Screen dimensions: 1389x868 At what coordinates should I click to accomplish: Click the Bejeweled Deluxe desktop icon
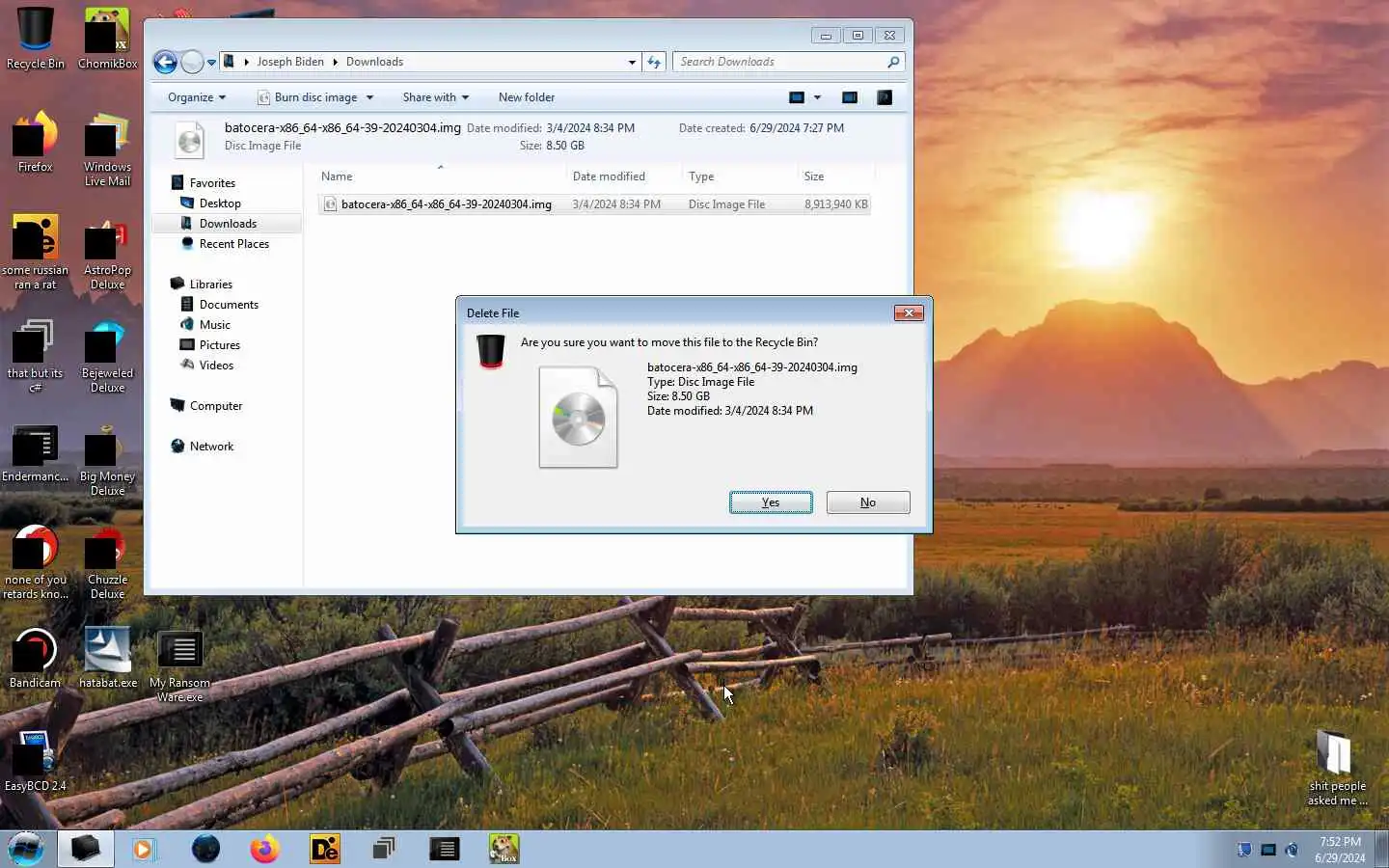pos(107,356)
